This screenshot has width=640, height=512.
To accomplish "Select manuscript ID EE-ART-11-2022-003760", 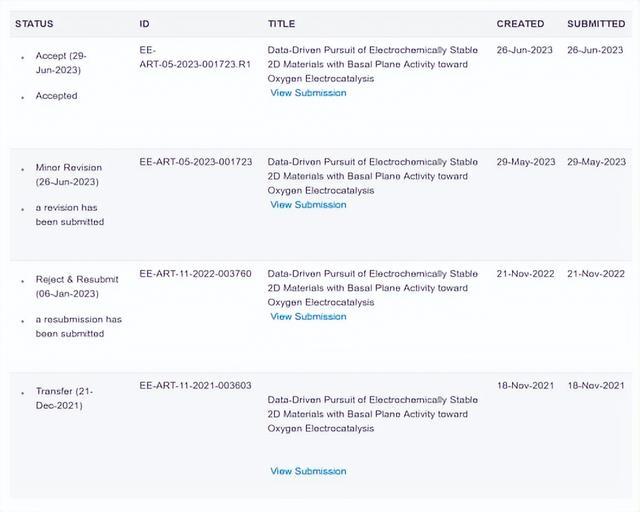I will [x=195, y=273].
